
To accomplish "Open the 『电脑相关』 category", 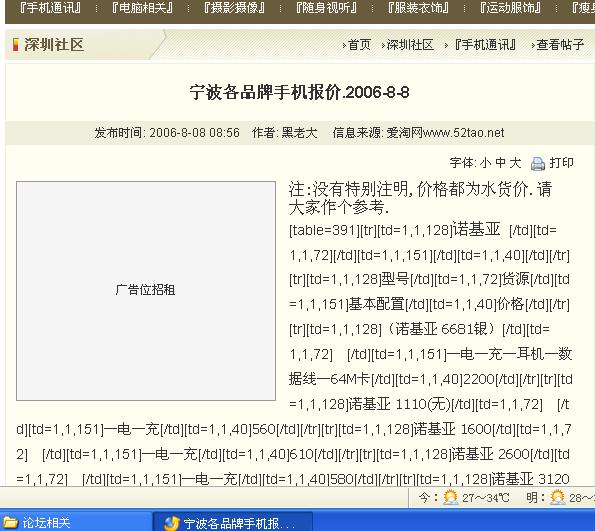I will [142, 8].
